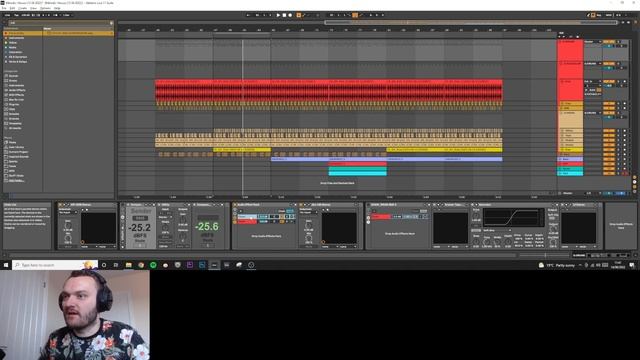The width and height of the screenshot is (640, 360).
Task: Select Drums category in browser
Action: [13, 81]
